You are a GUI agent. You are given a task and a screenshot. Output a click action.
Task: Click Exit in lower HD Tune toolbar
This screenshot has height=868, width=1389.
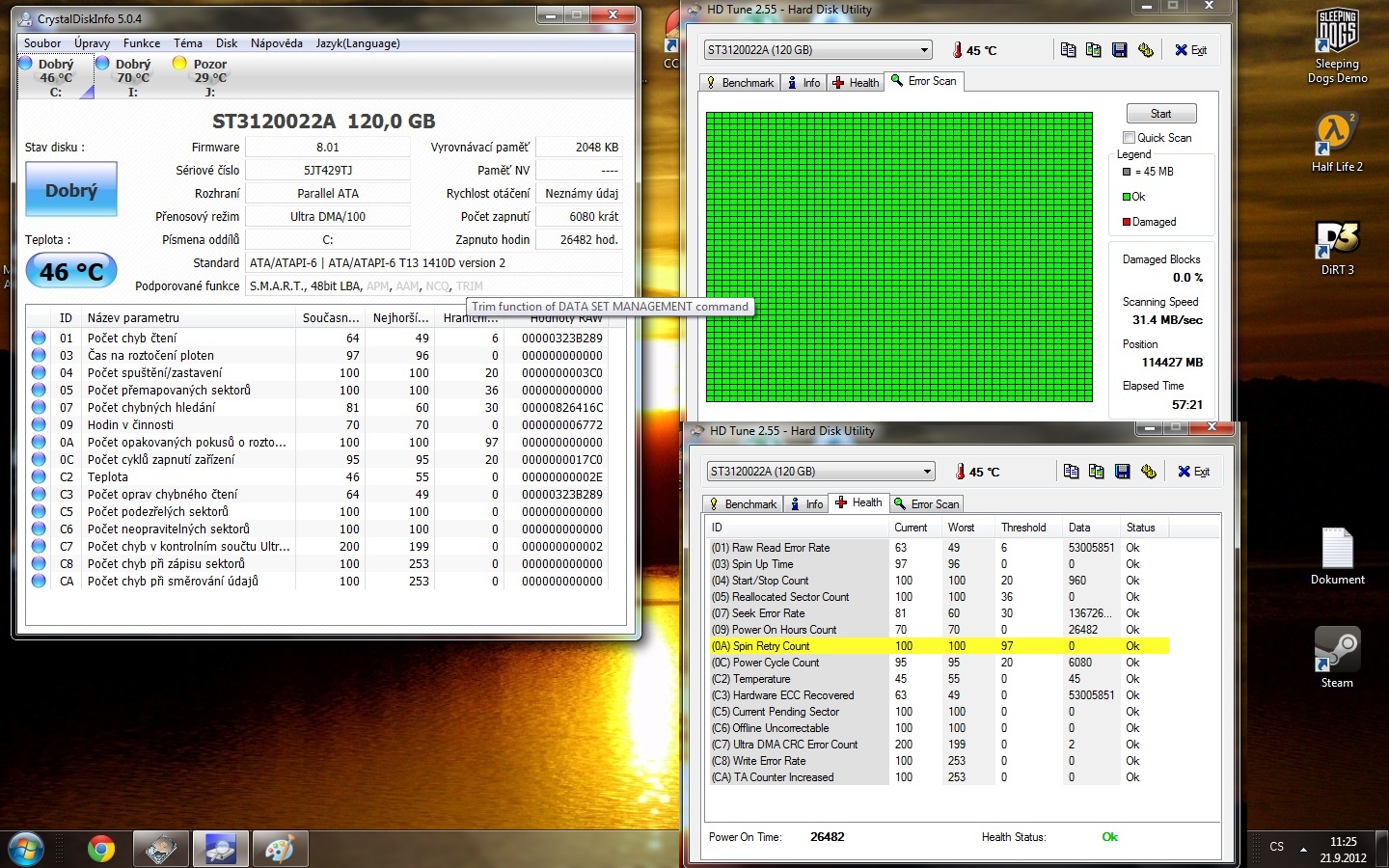(x=1194, y=472)
